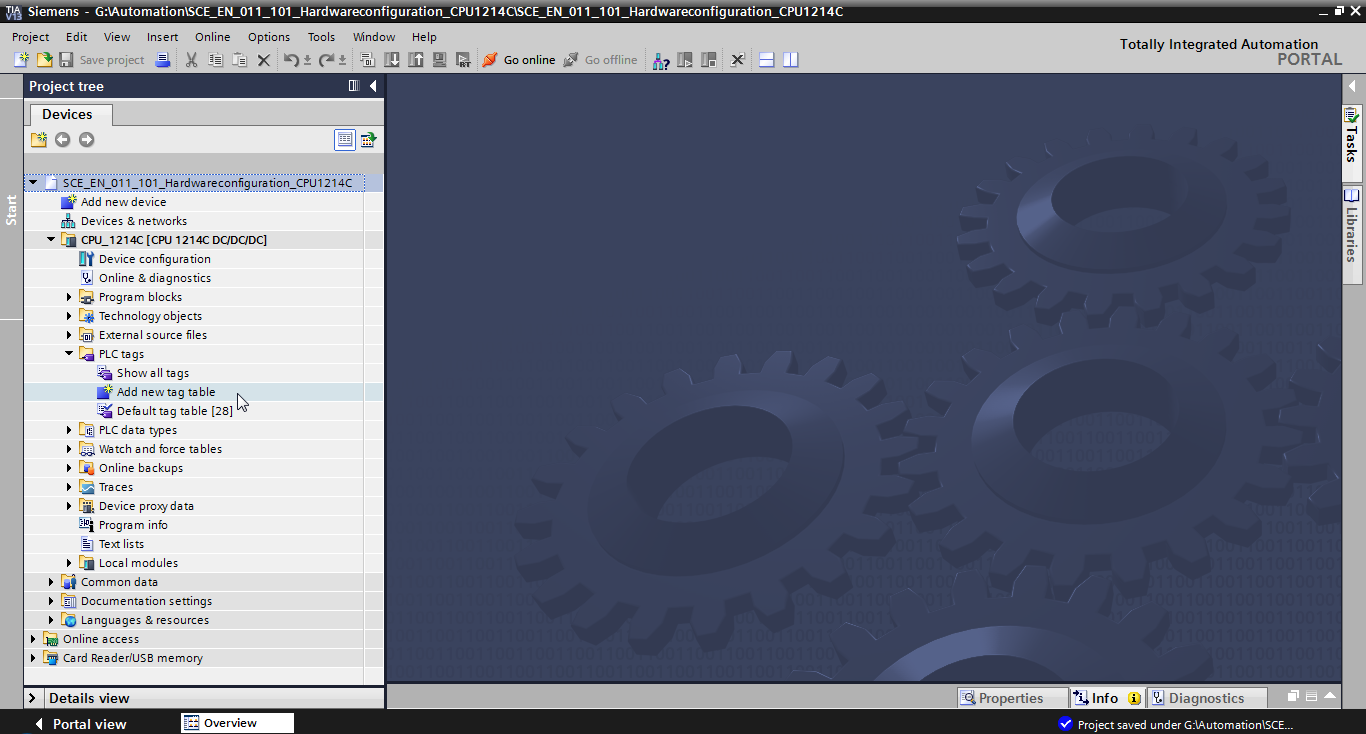Click Go online

click(518, 60)
